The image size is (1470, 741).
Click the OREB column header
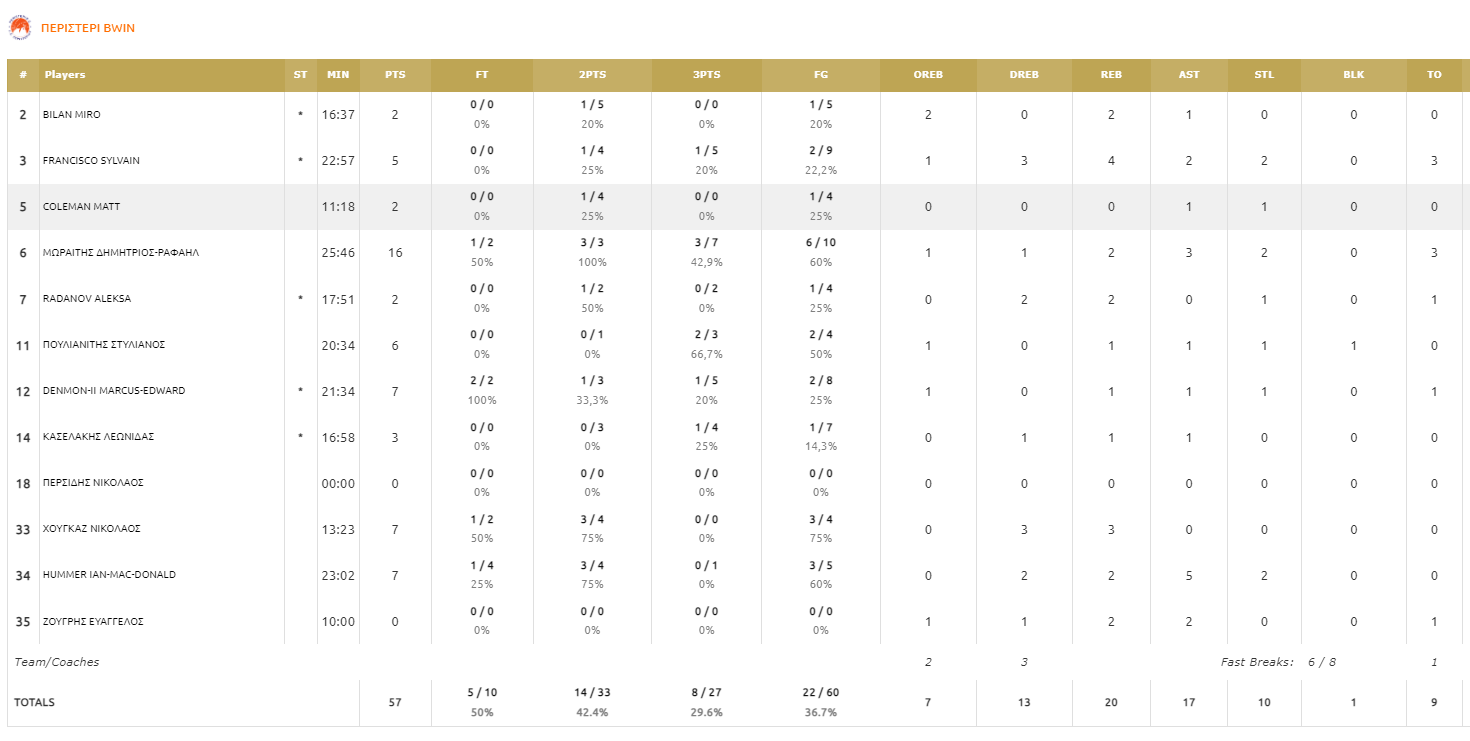[x=928, y=75]
